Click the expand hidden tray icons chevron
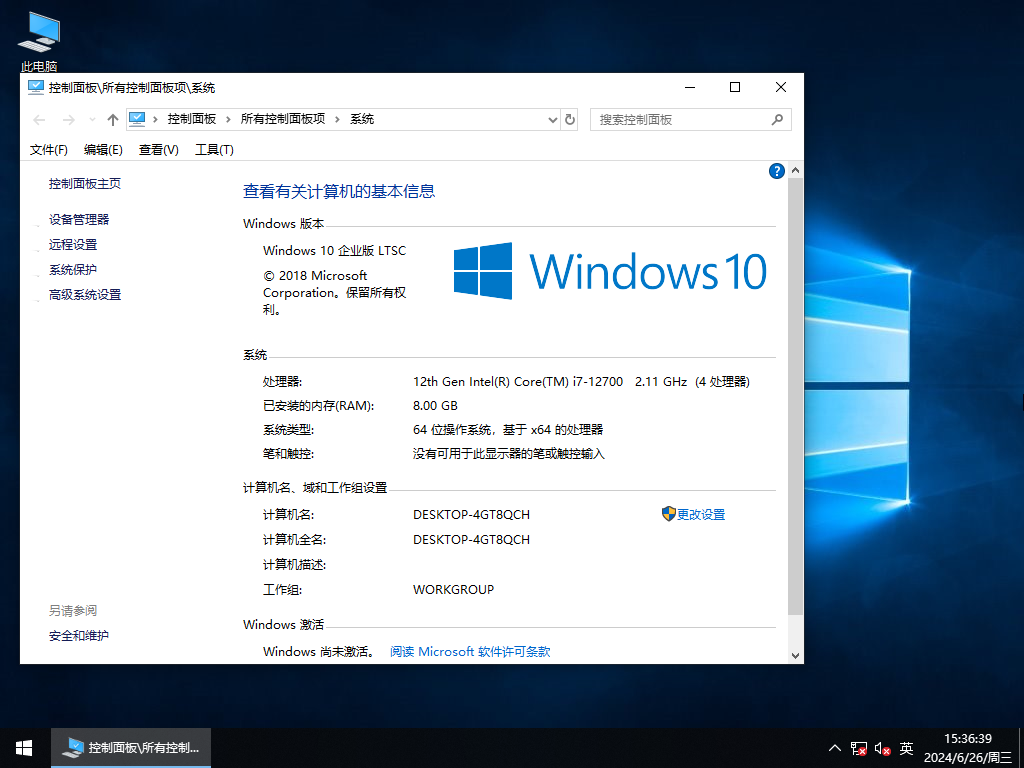This screenshot has height=768, width=1024. coord(833,747)
